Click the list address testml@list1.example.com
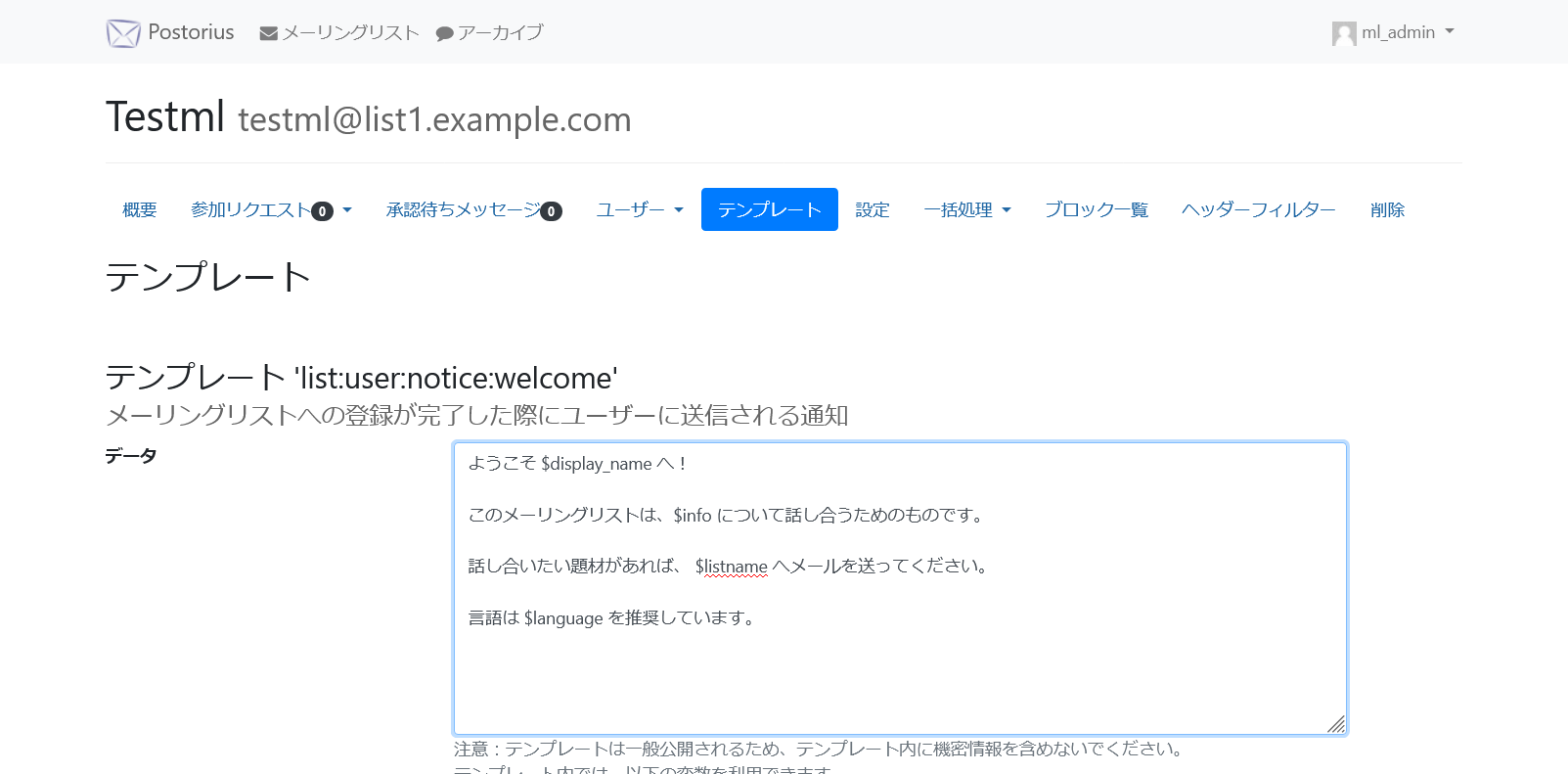The width and height of the screenshot is (1568, 774). click(x=434, y=119)
